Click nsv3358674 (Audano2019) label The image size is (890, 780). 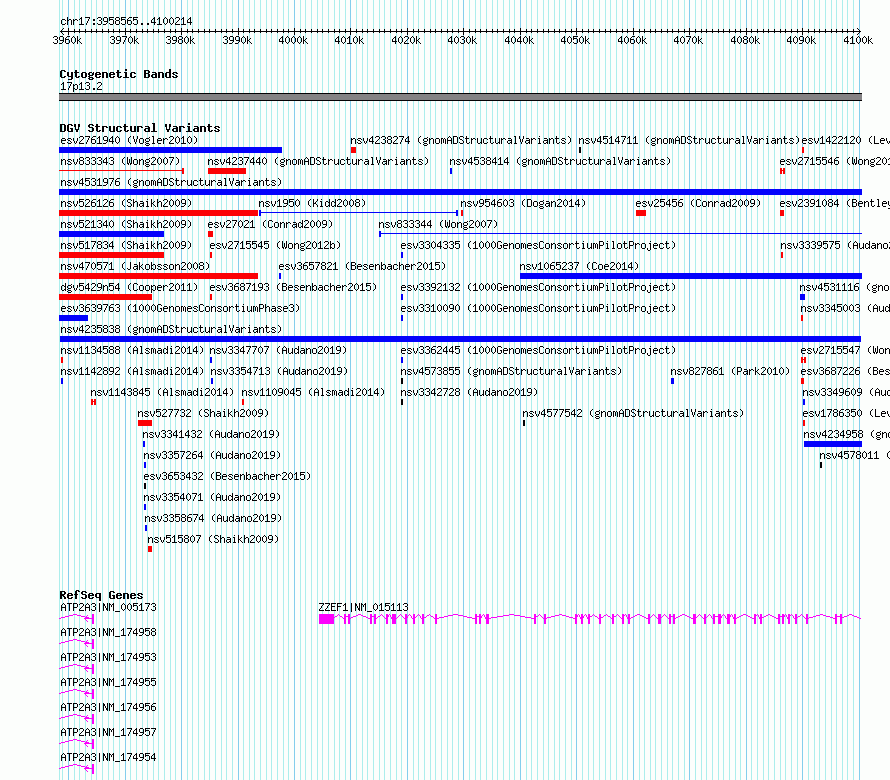pyautogui.click(x=213, y=518)
